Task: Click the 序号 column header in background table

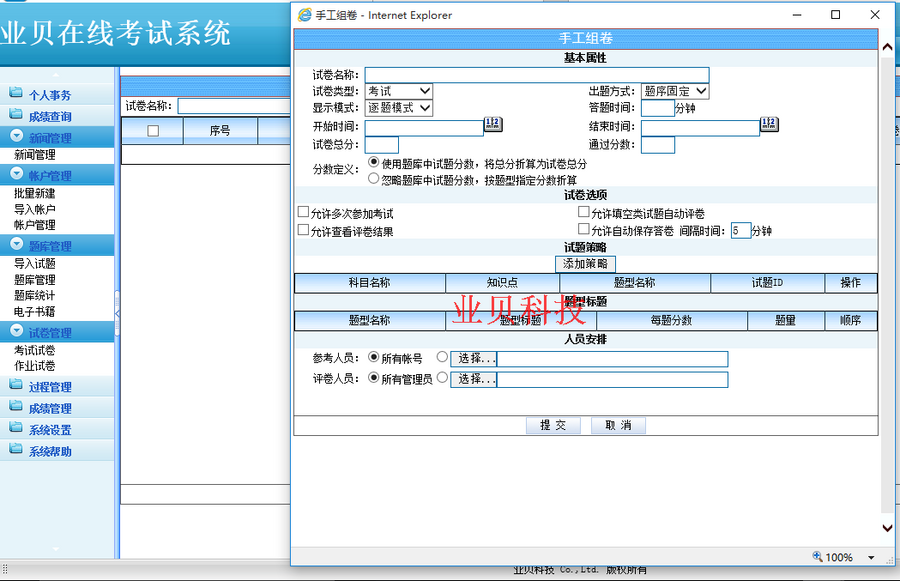Action: pyautogui.click(x=220, y=131)
